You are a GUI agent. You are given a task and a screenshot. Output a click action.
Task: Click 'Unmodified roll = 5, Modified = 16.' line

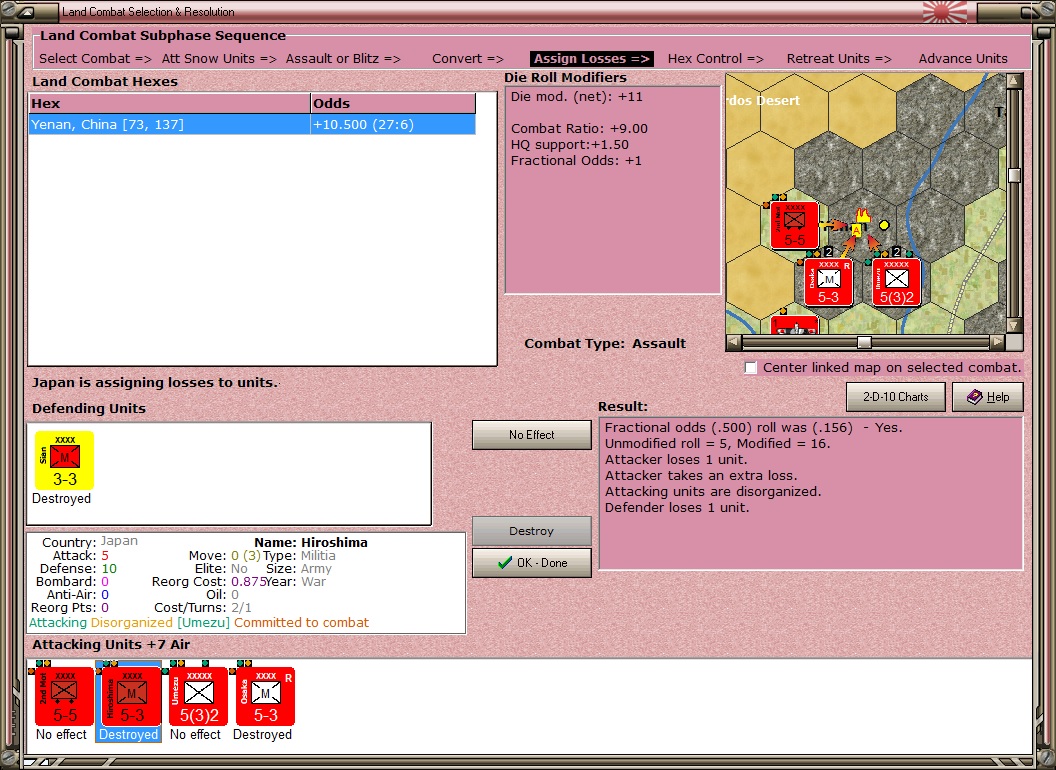(717, 443)
